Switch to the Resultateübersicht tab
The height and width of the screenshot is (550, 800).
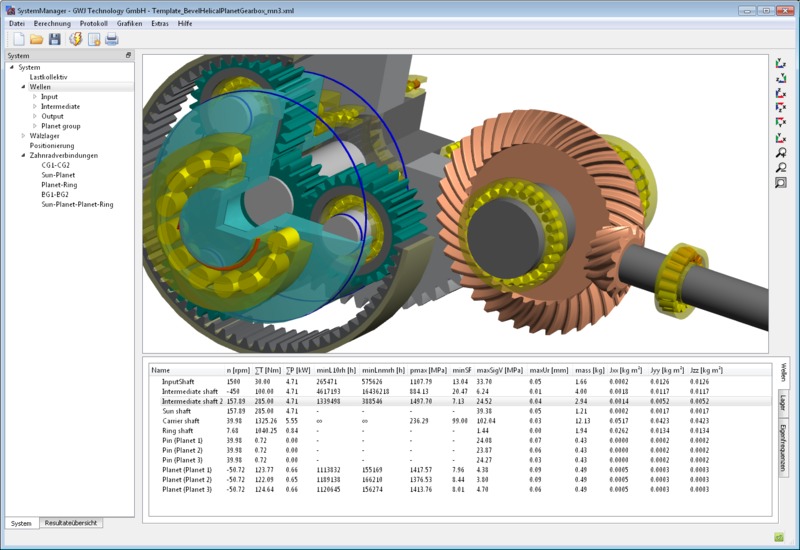72,523
